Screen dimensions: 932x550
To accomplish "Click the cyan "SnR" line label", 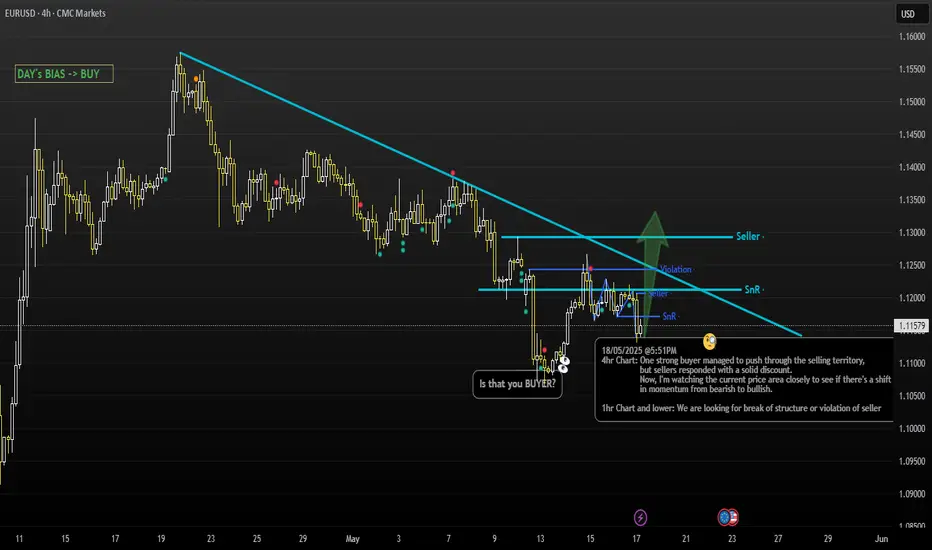I will (752, 290).
